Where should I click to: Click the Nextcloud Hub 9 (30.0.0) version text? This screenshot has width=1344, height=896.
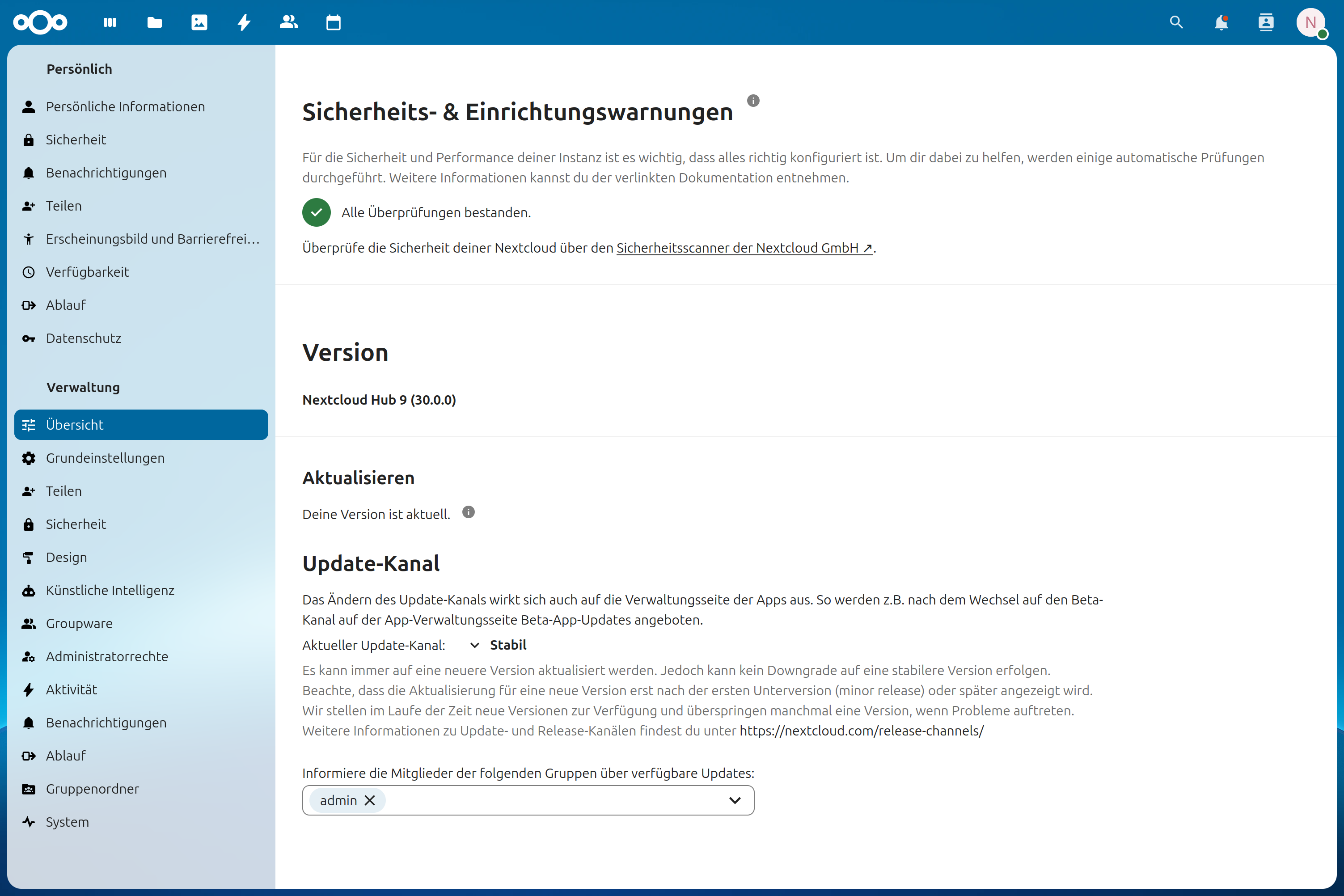point(379,400)
